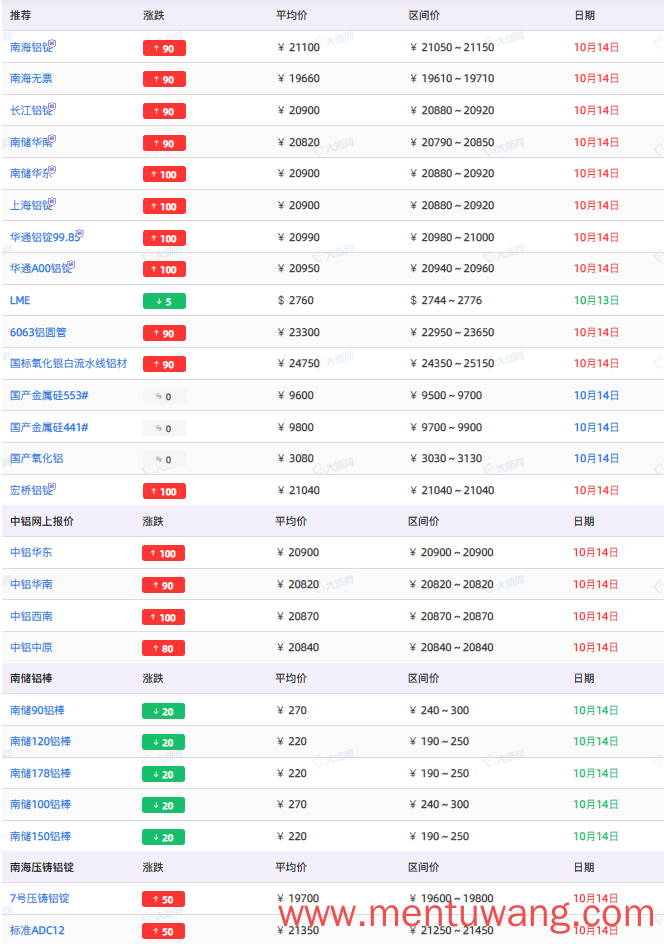Image resolution: width=664 pixels, height=944 pixels.
Task: Open the 国产氧化铝 link
Action: click(x=37, y=459)
